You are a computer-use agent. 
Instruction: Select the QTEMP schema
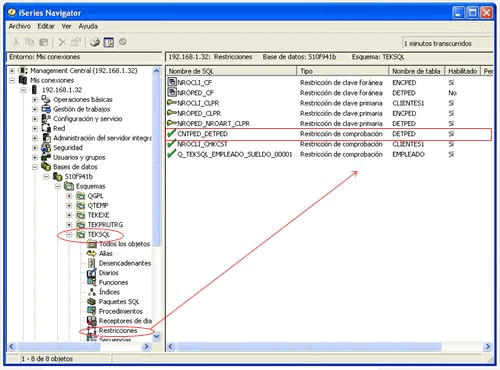pos(98,205)
